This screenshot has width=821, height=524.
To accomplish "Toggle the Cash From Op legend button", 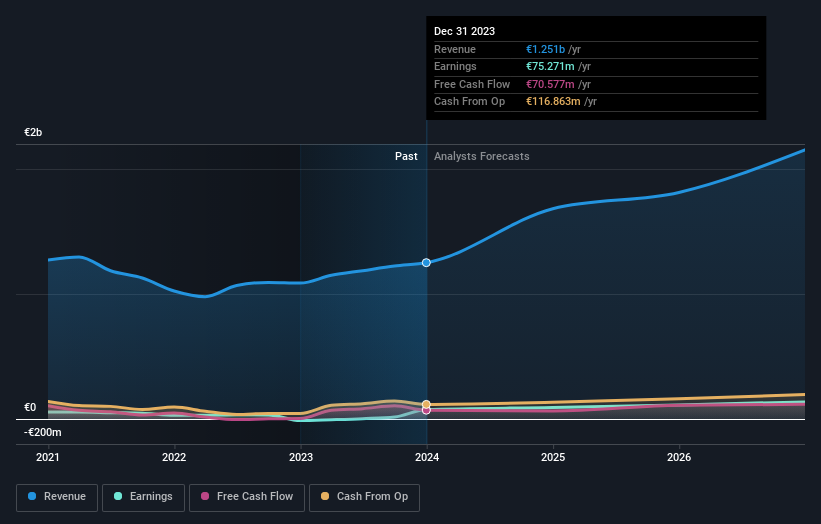I will point(364,497).
